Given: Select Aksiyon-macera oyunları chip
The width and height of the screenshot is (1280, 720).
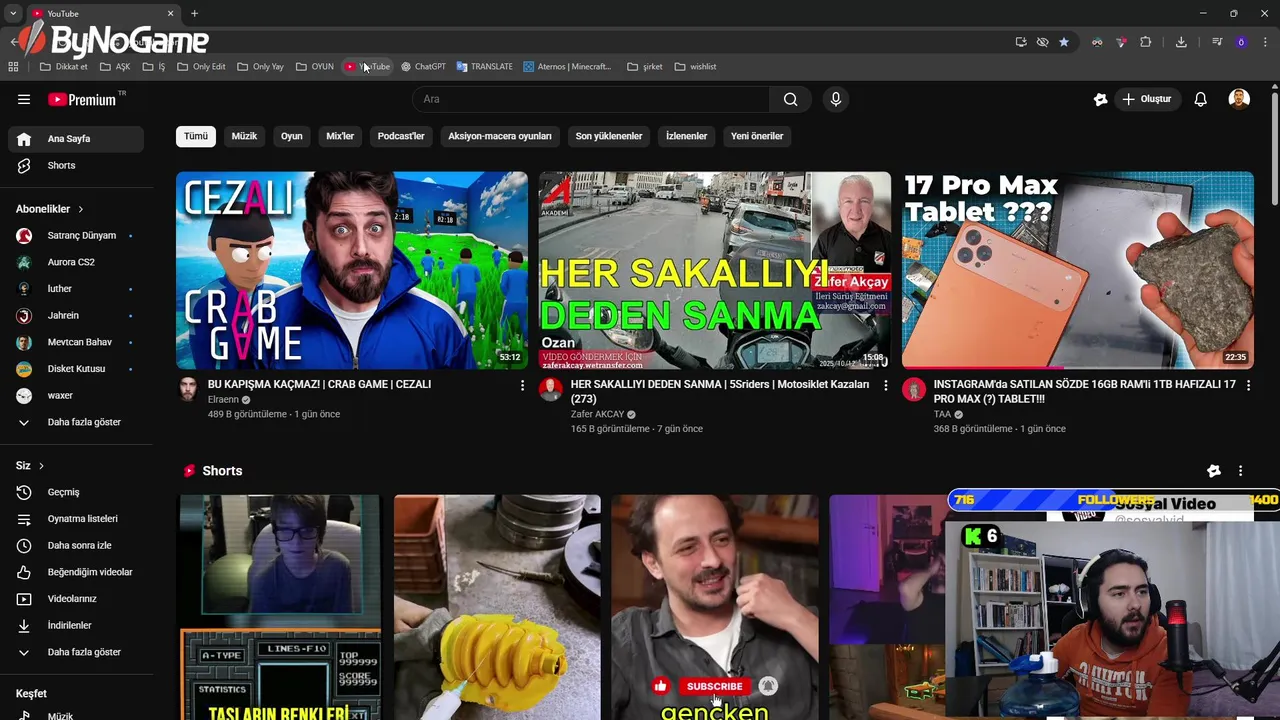Looking at the screenshot, I should [x=500, y=136].
